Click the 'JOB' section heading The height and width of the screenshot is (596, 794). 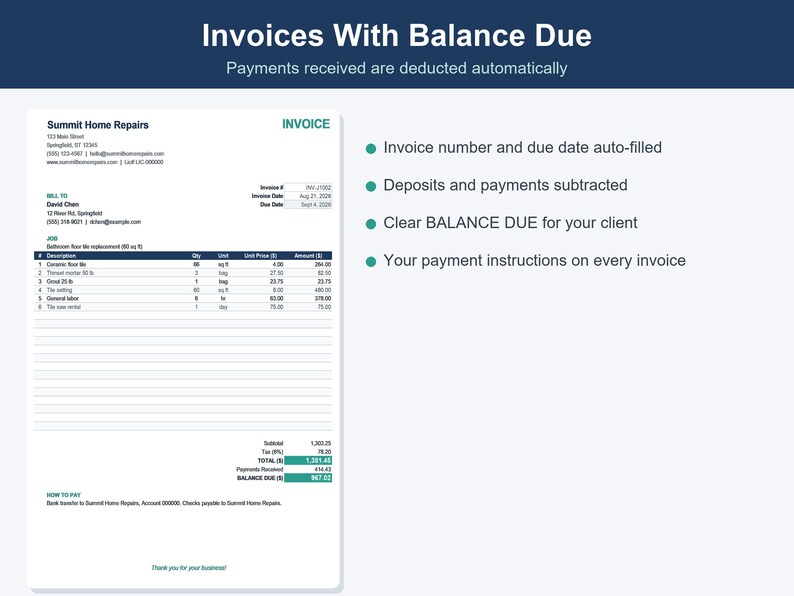(52, 239)
